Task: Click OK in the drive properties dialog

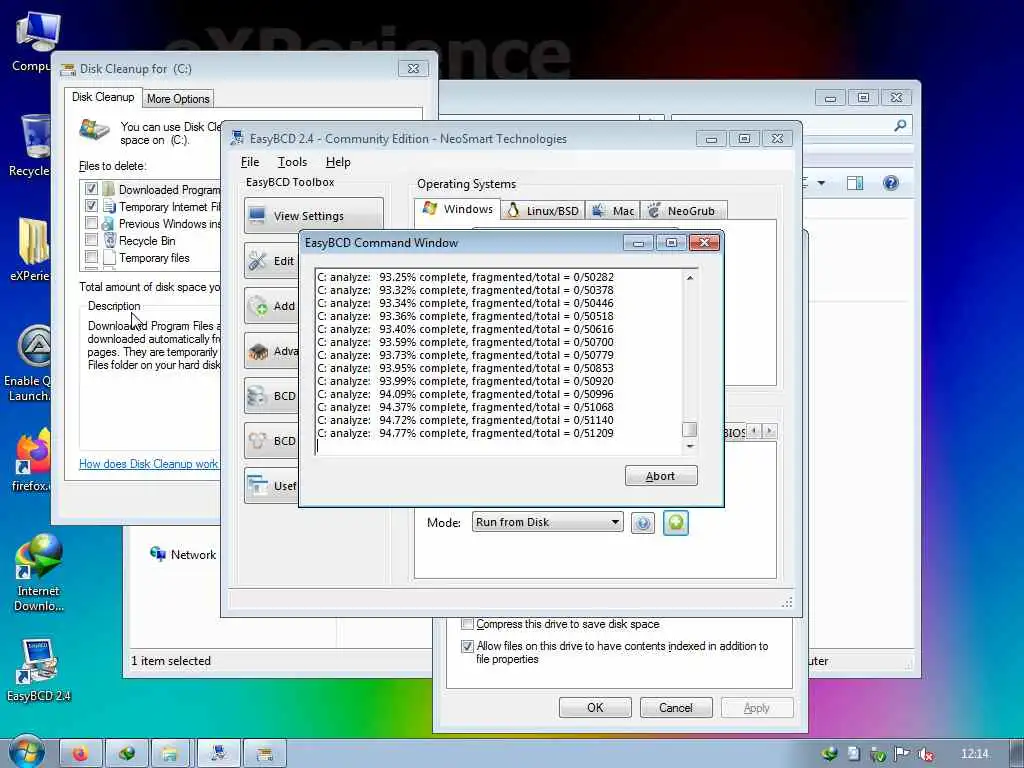Action: click(x=595, y=707)
